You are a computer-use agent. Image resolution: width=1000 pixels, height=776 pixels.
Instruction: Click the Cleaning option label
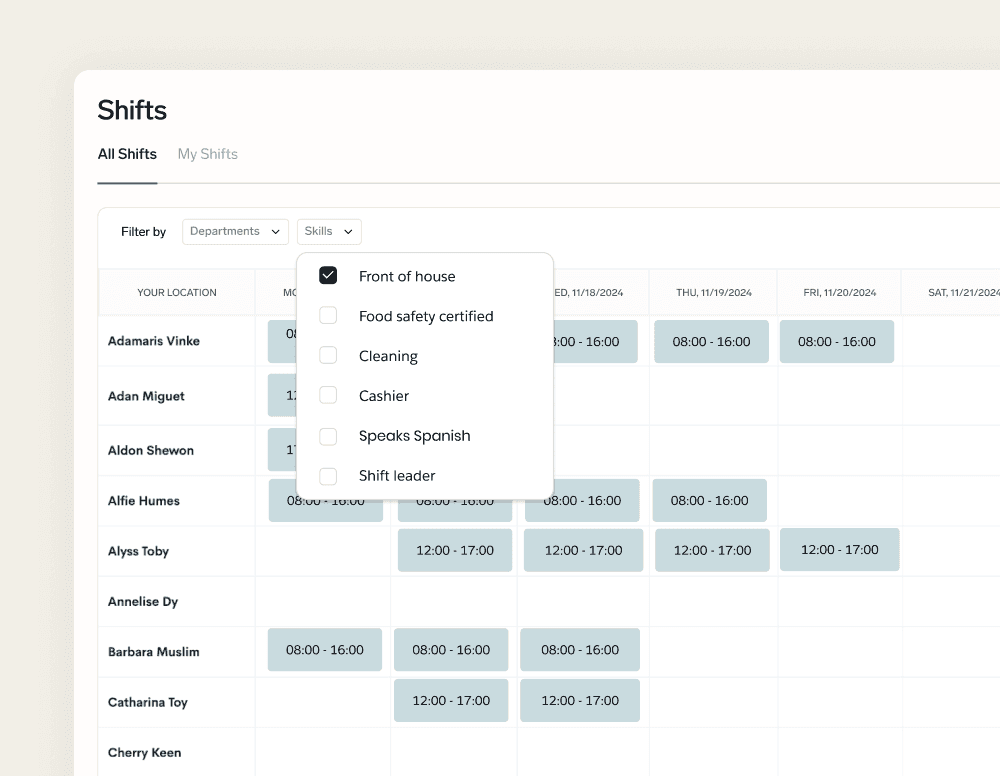coord(388,356)
